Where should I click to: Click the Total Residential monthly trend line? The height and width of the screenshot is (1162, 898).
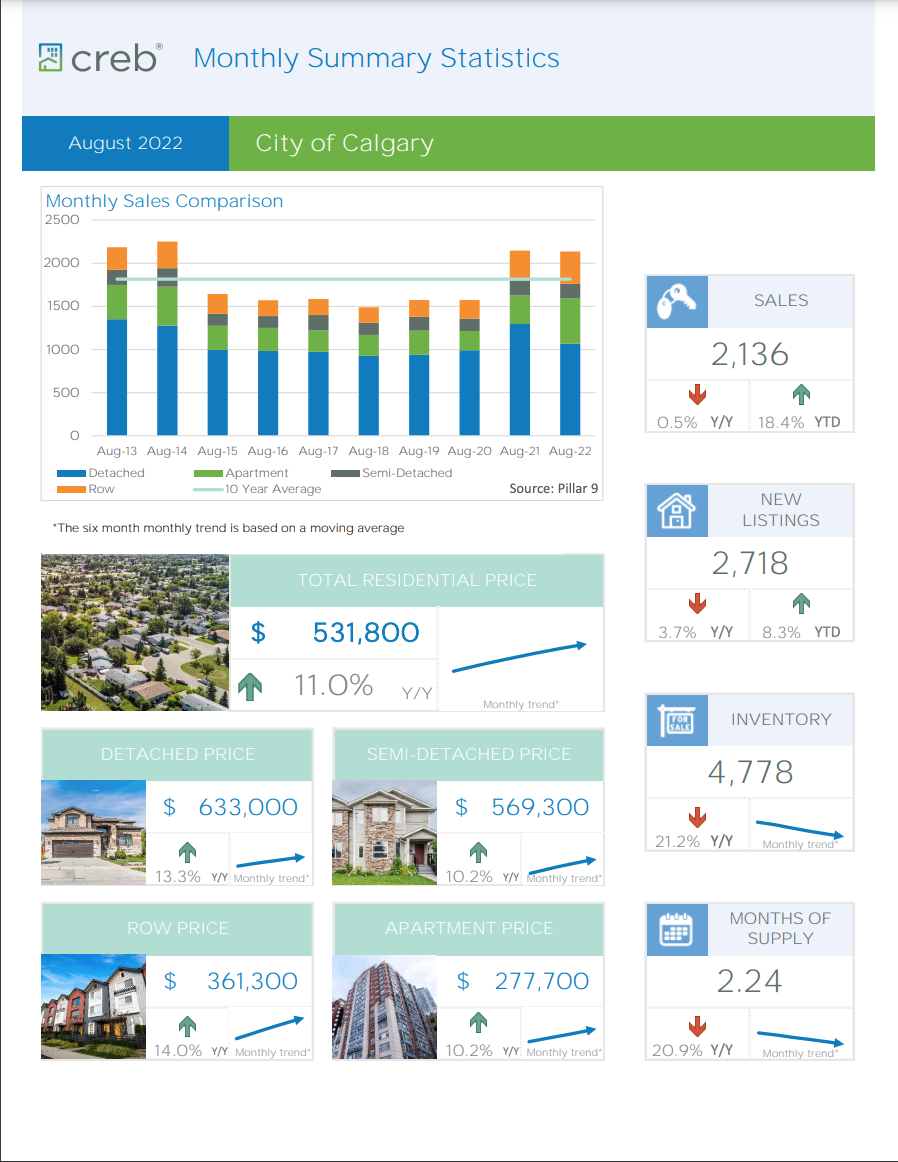519,658
